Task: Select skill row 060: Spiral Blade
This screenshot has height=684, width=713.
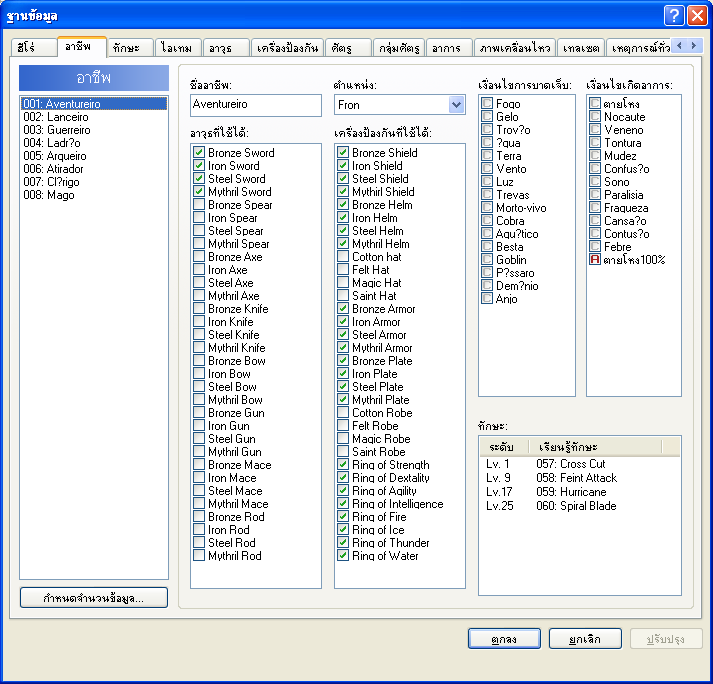Action: click(x=580, y=506)
